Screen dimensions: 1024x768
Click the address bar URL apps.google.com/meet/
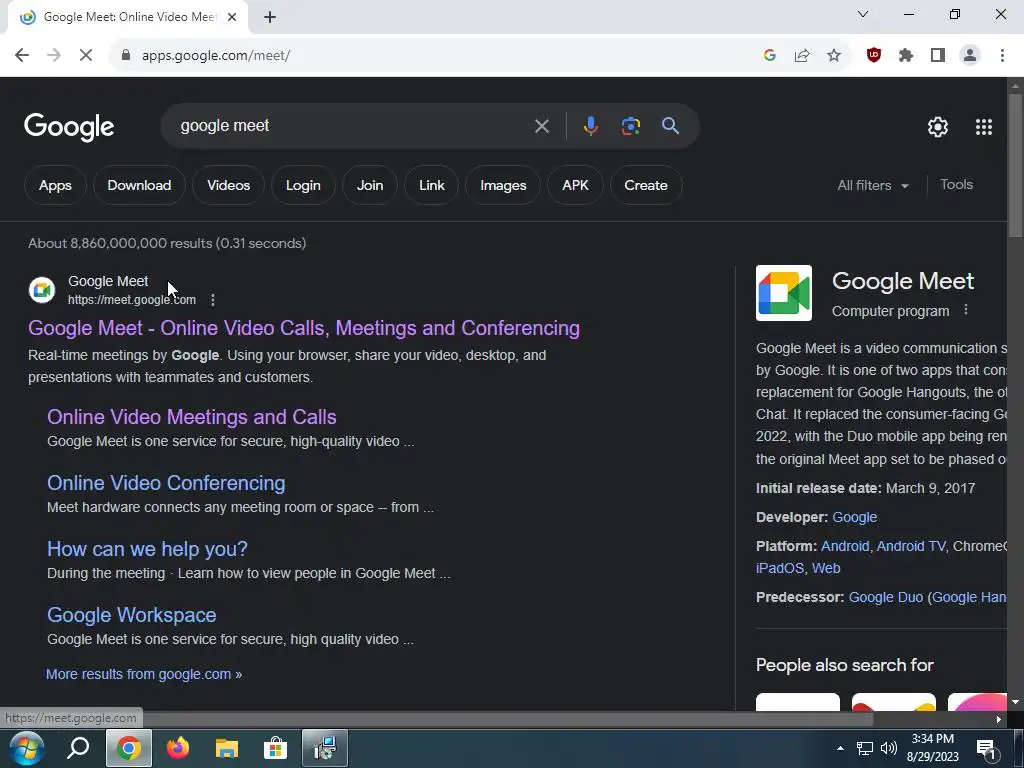click(216, 56)
